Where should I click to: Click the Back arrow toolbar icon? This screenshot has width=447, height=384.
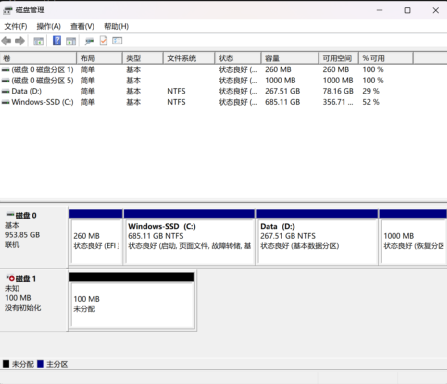point(6,41)
